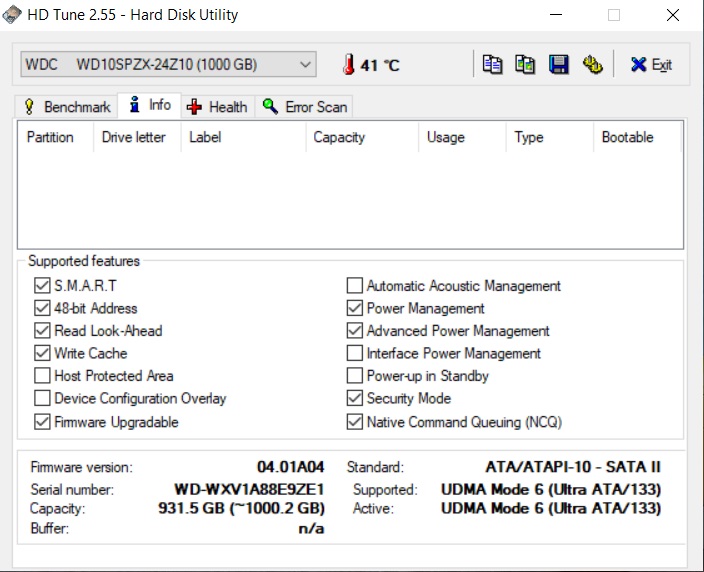704x572 pixels.
Task: Click the red thermometer temperature icon
Action: pyautogui.click(x=348, y=65)
